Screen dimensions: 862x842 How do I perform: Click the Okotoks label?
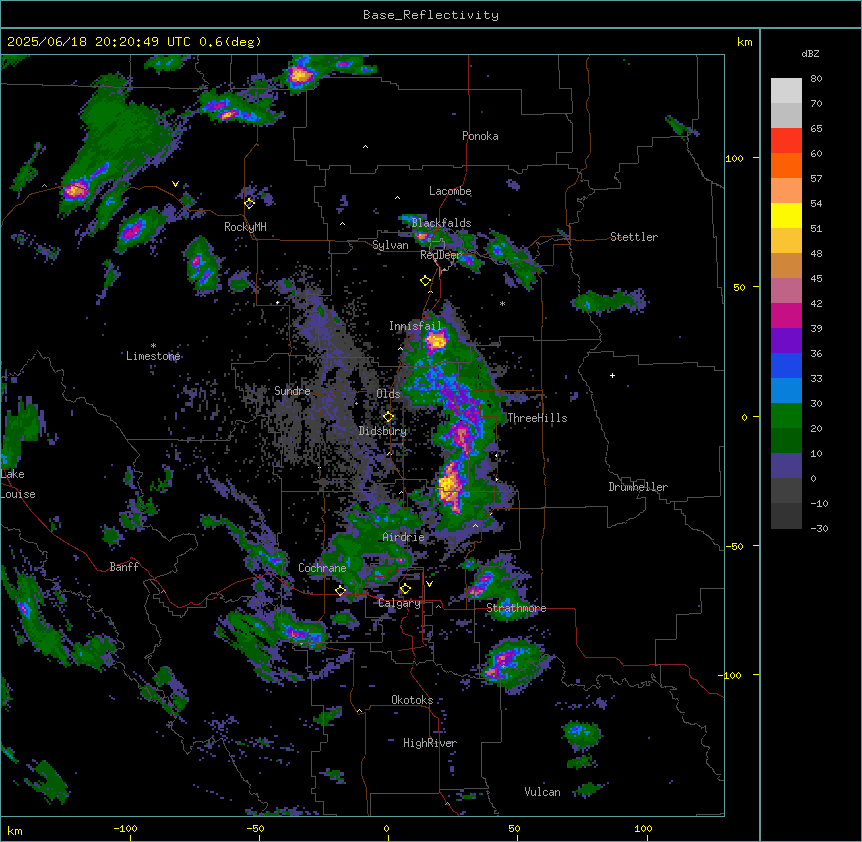(412, 700)
